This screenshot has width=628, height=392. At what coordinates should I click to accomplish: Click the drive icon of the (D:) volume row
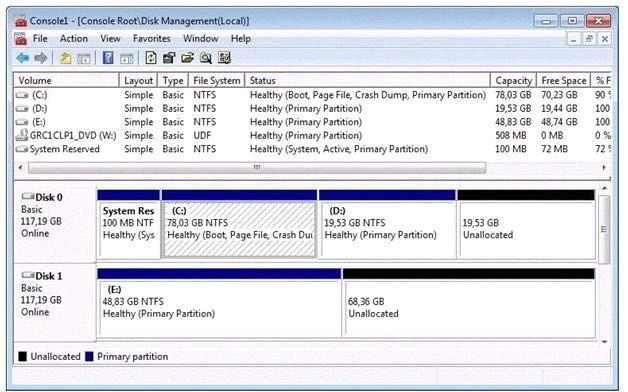[22, 109]
